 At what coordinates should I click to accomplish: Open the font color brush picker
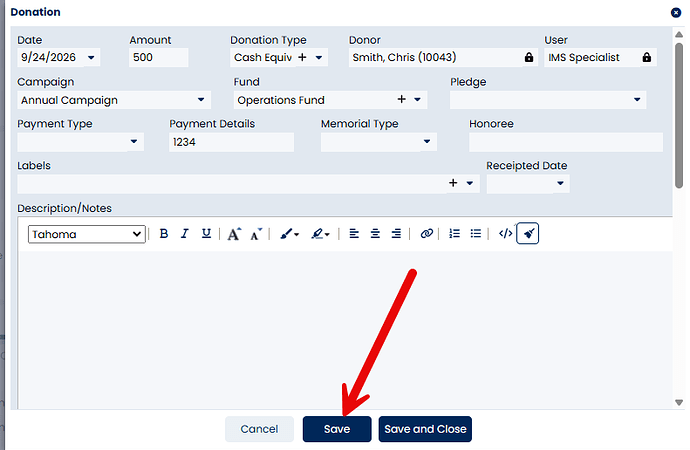tap(290, 234)
